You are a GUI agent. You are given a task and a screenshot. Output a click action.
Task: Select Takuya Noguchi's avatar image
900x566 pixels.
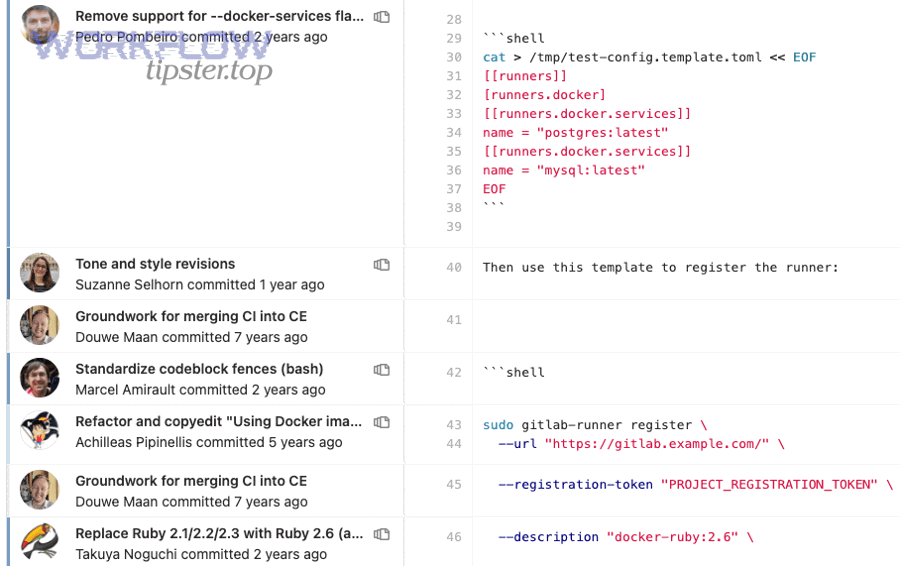40,542
